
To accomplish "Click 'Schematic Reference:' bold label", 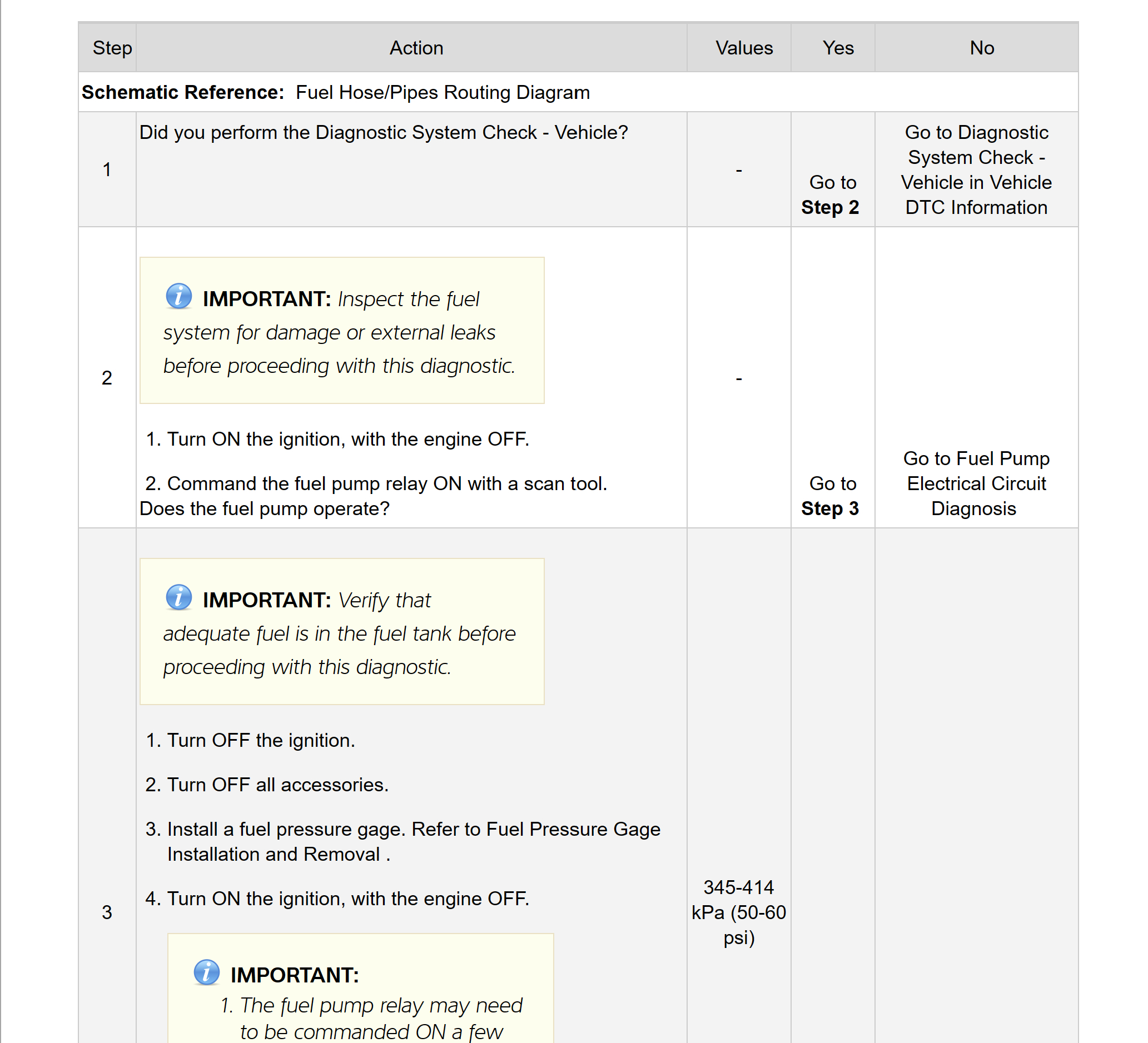I will coord(183,92).
